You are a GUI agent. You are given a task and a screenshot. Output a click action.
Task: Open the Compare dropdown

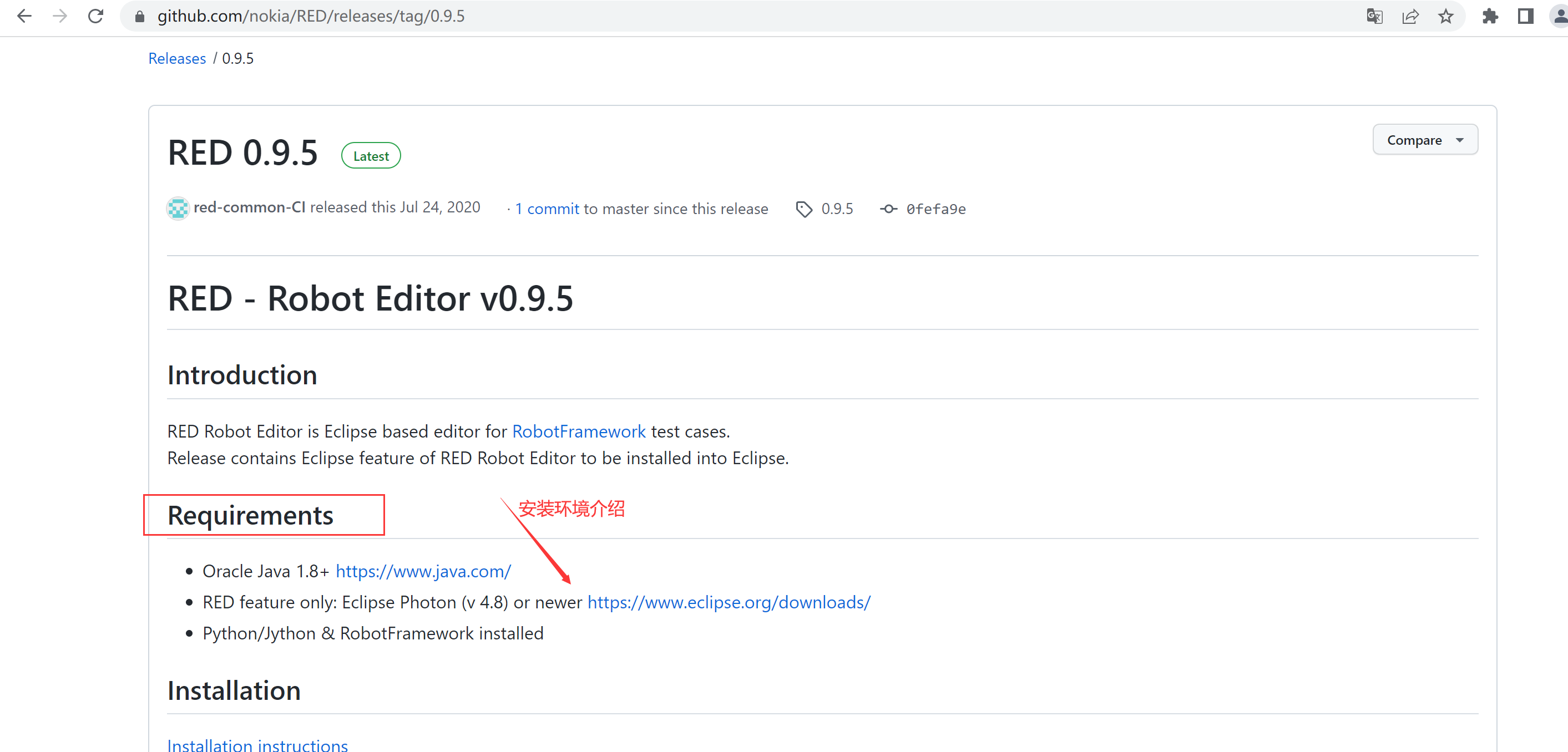pyautogui.click(x=1424, y=140)
